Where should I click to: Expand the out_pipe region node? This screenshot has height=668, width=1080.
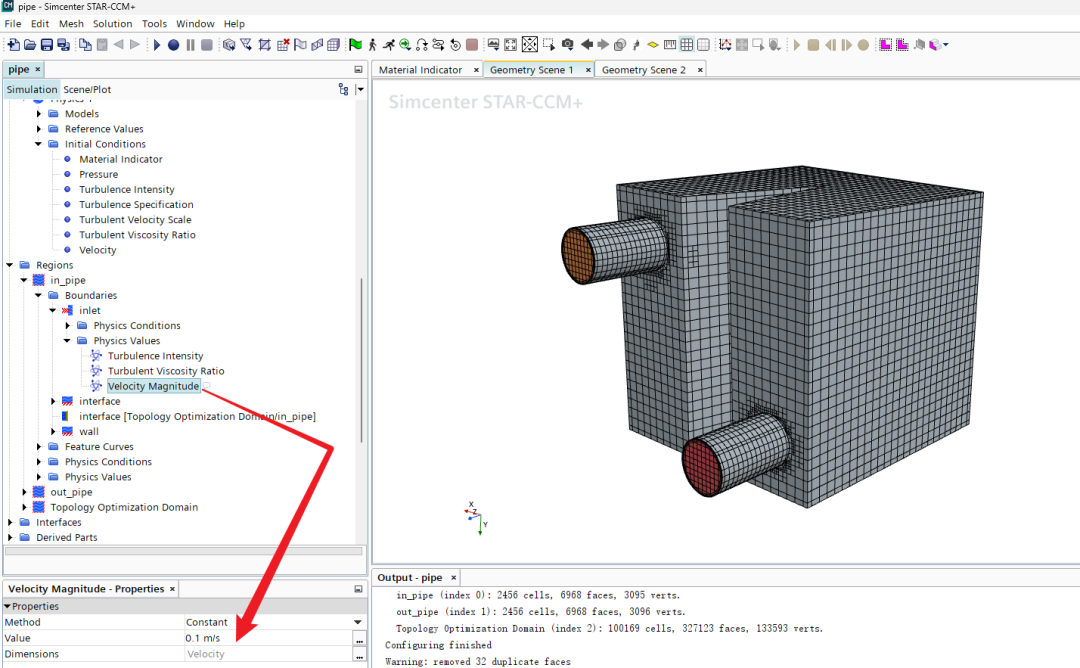point(24,492)
